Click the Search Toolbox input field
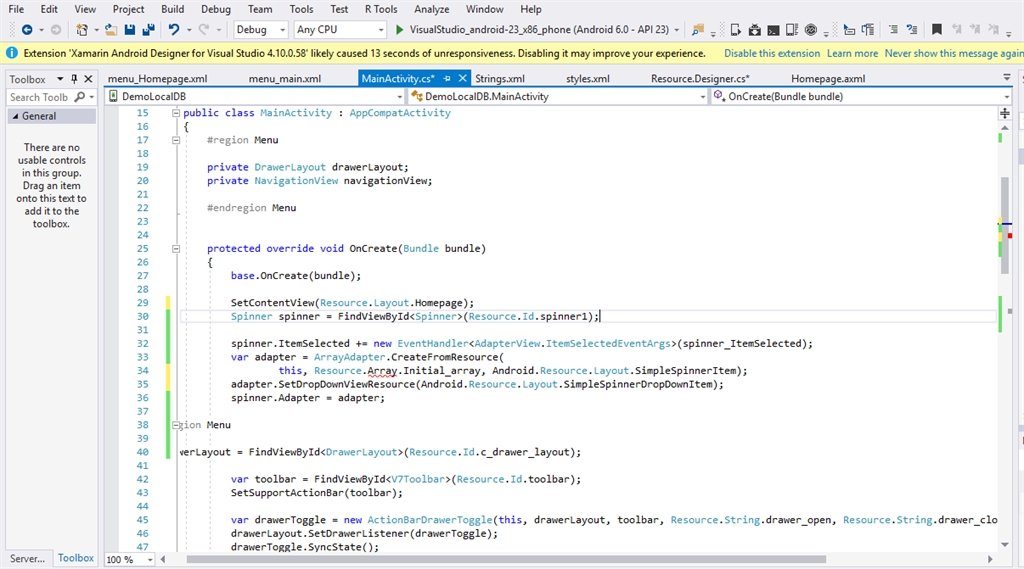The image size is (1024, 569). point(39,97)
